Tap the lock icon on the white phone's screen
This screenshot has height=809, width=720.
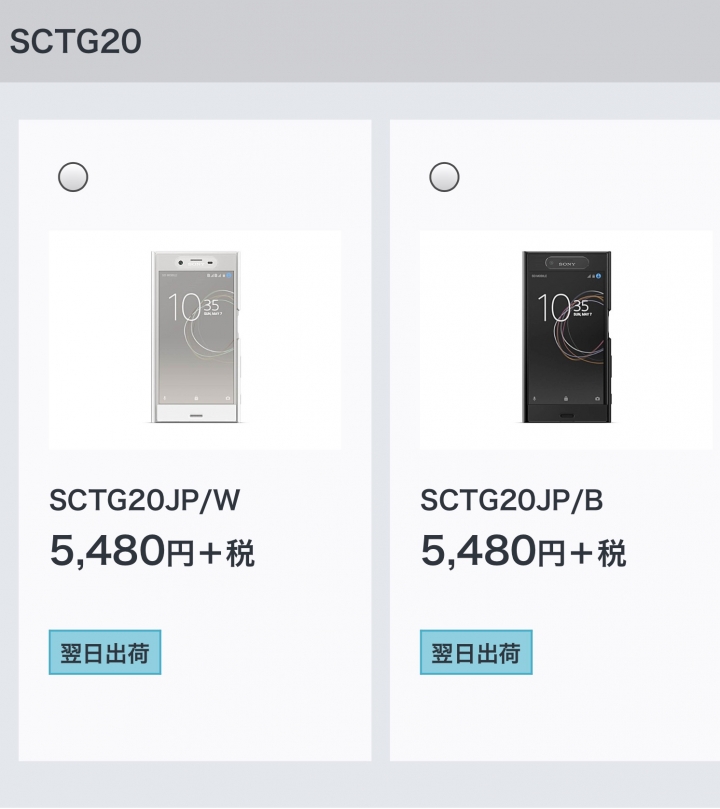[x=197, y=398]
